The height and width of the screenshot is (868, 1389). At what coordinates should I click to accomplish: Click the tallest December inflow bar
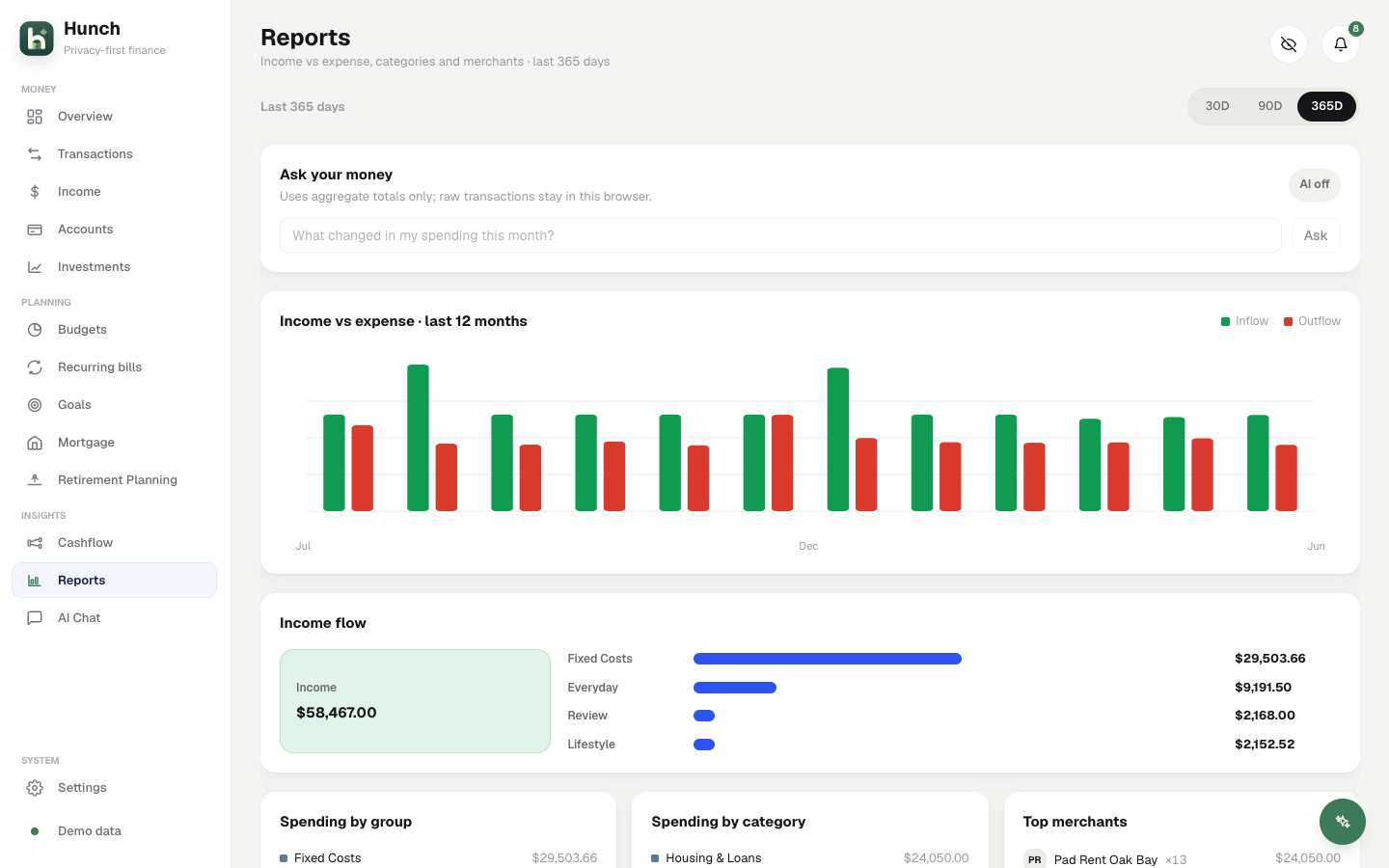pyautogui.click(x=838, y=439)
